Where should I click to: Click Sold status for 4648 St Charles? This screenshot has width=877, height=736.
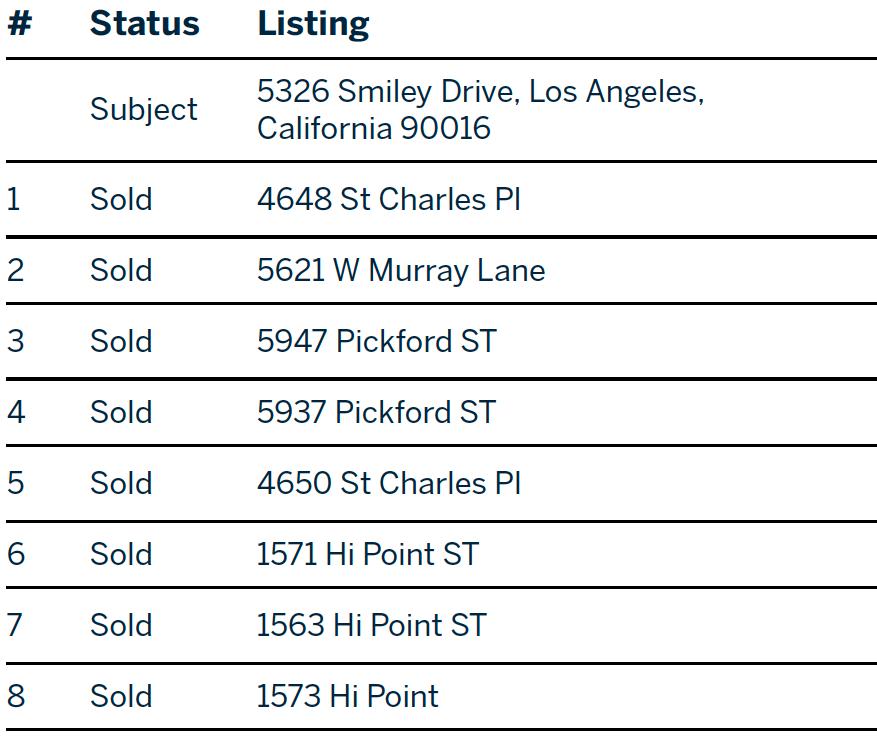[x=121, y=199]
